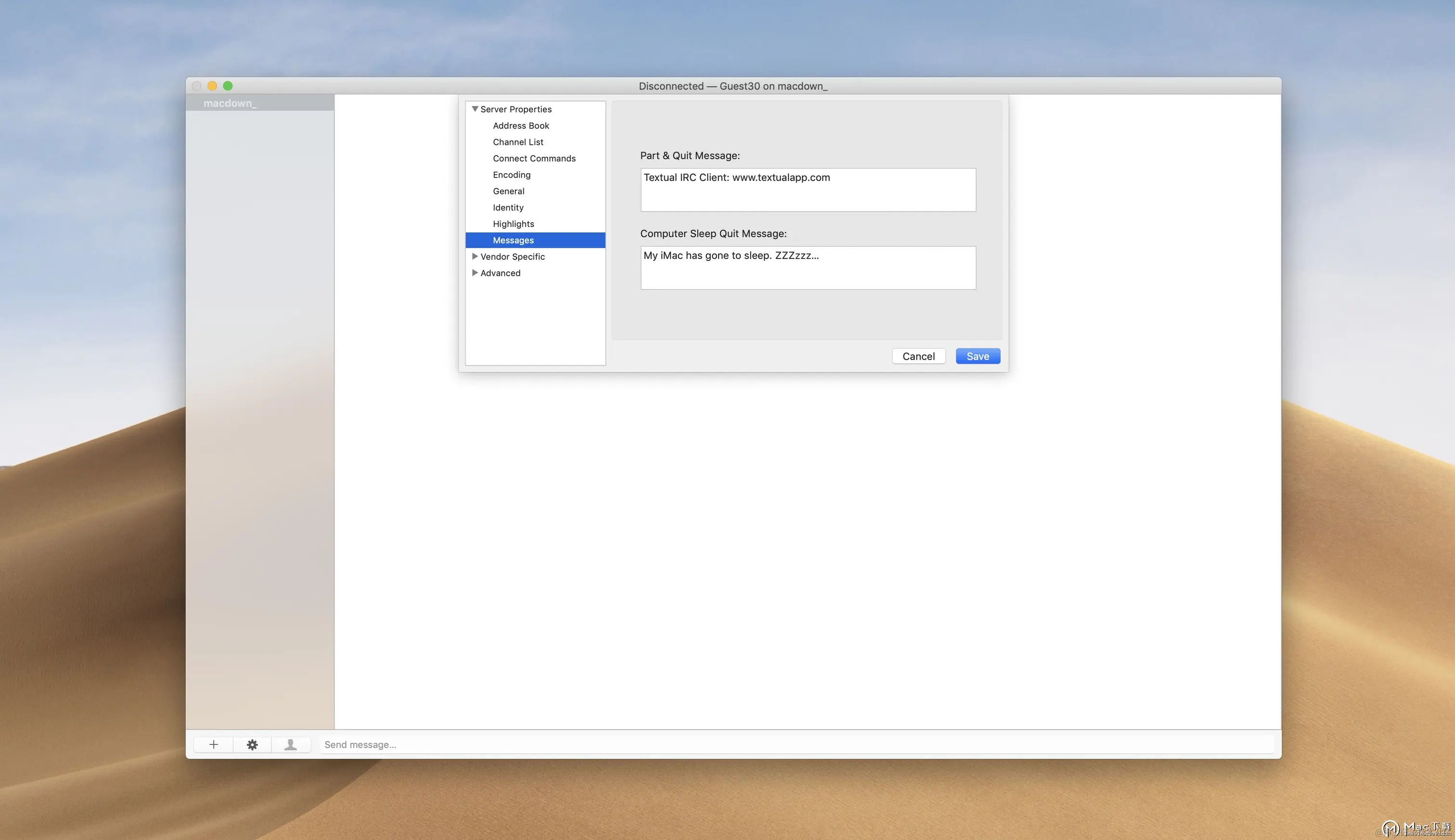Image resolution: width=1455 pixels, height=840 pixels.
Task: Select the macdown_ server in the sidebar
Action: (x=260, y=102)
